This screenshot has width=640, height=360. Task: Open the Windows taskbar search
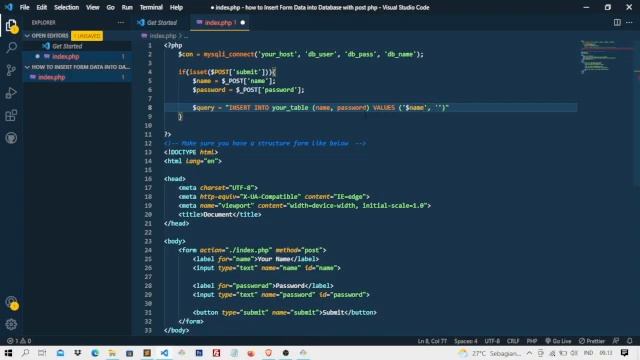point(25,353)
